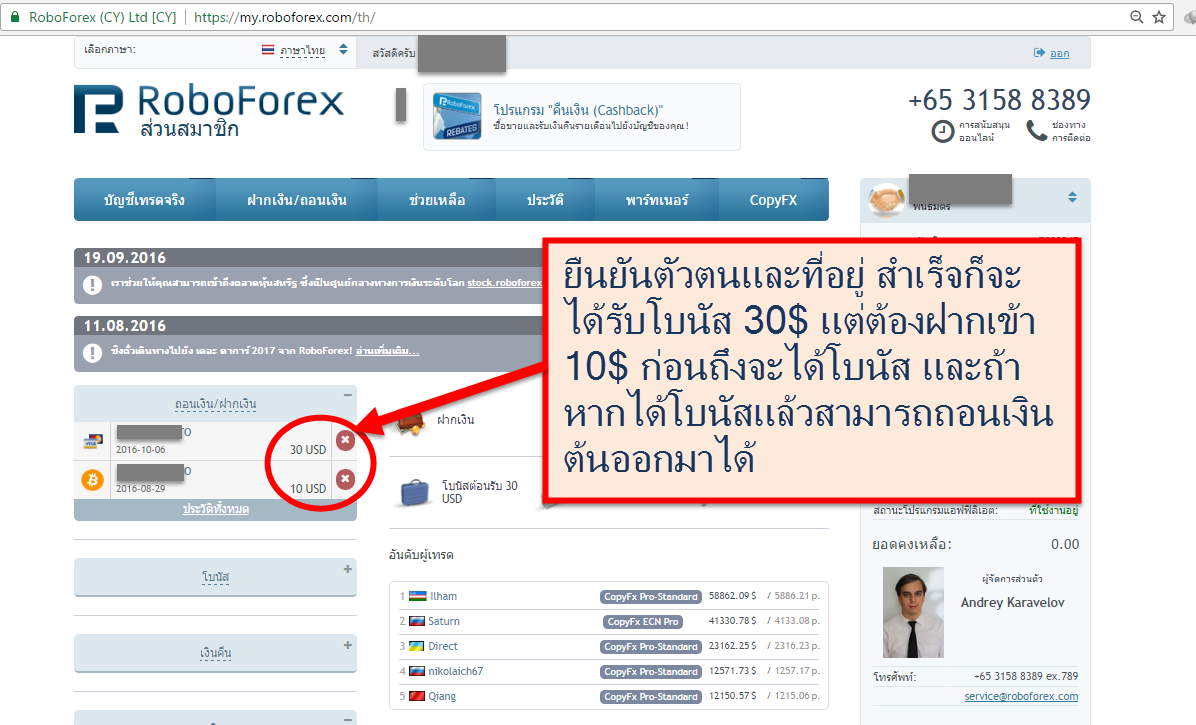Click the อ่านเพิ่มเติม read more link

click(387, 351)
